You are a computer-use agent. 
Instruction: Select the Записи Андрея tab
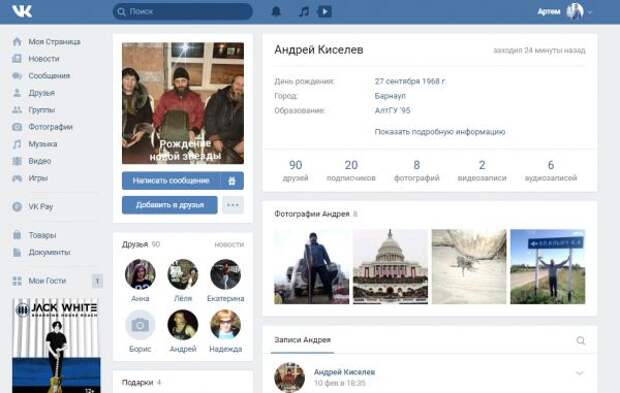click(302, 340)
